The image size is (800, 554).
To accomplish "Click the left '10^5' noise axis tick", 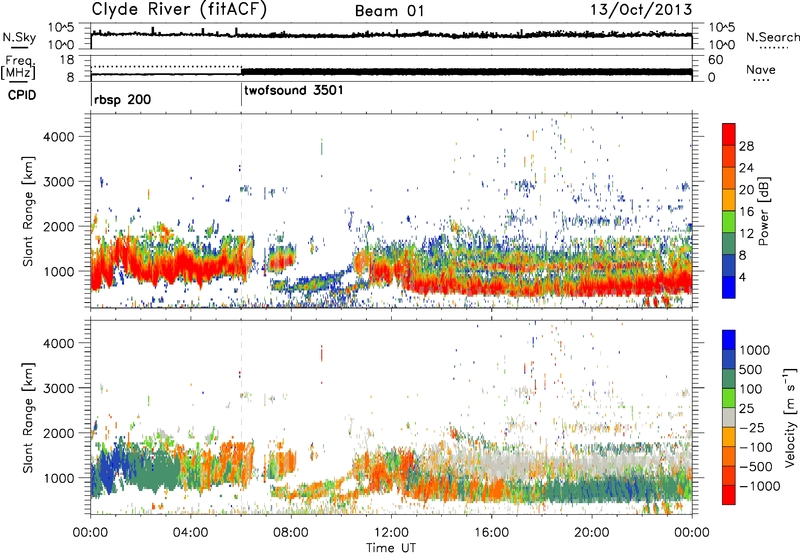I will 61,28.
